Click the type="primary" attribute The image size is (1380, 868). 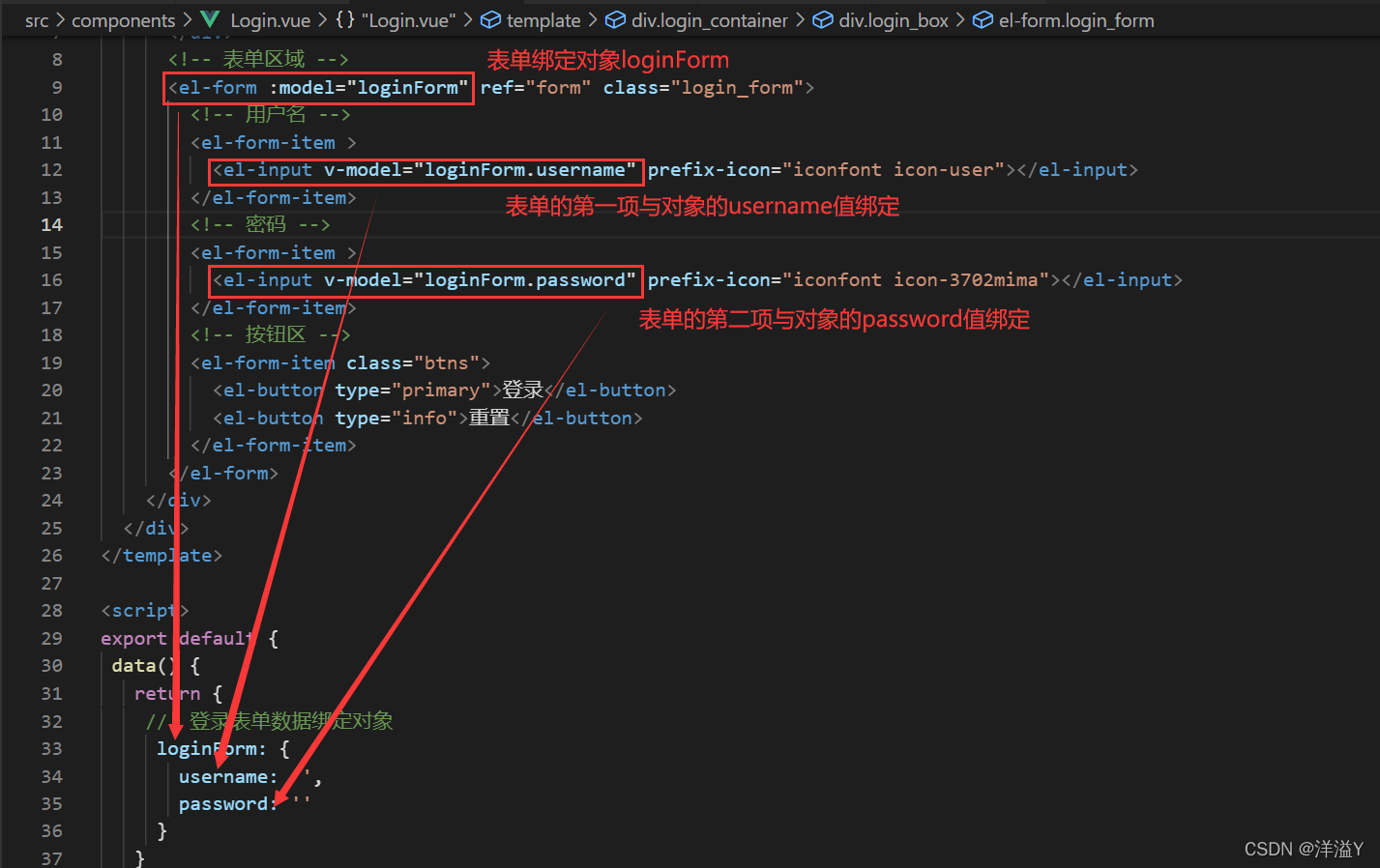(413, 390)
